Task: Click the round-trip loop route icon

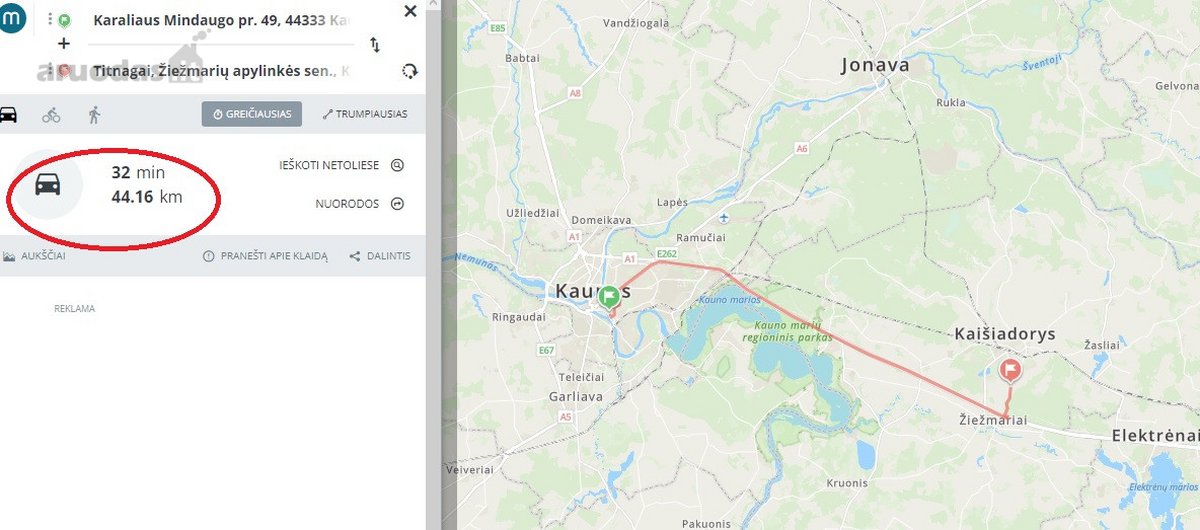Action: tap(408, 71)
